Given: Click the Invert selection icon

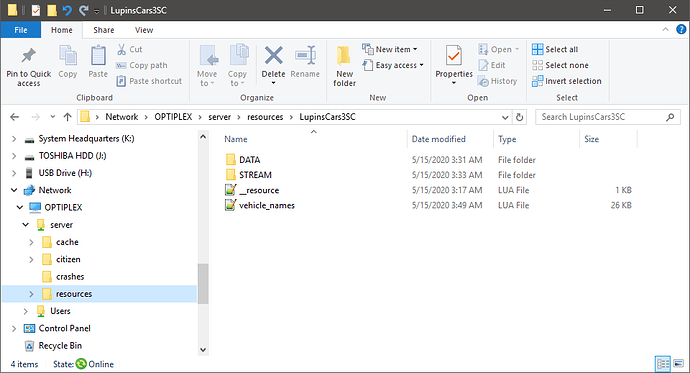Looking at the screenshot, I should click(x=537, y=81).
